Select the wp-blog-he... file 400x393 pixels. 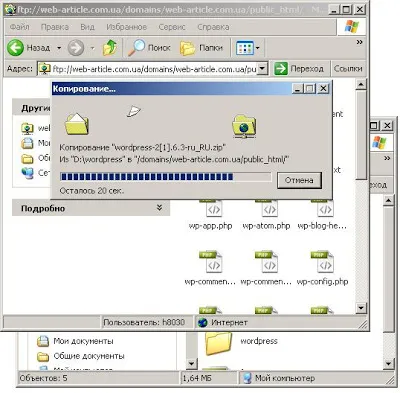point(322,214)
